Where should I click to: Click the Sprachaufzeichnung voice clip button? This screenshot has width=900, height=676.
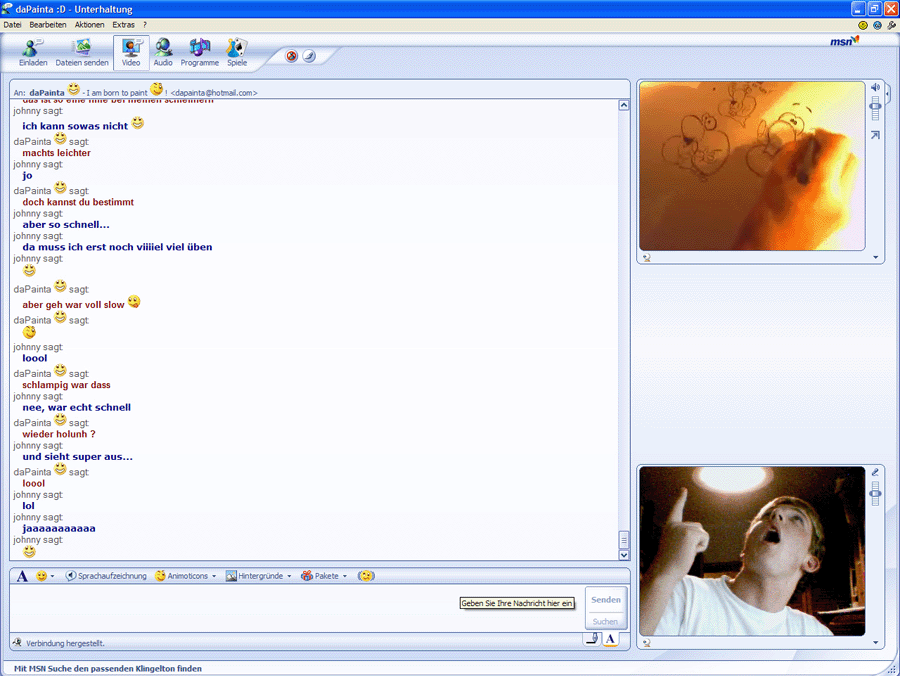(x=106, y=576)
